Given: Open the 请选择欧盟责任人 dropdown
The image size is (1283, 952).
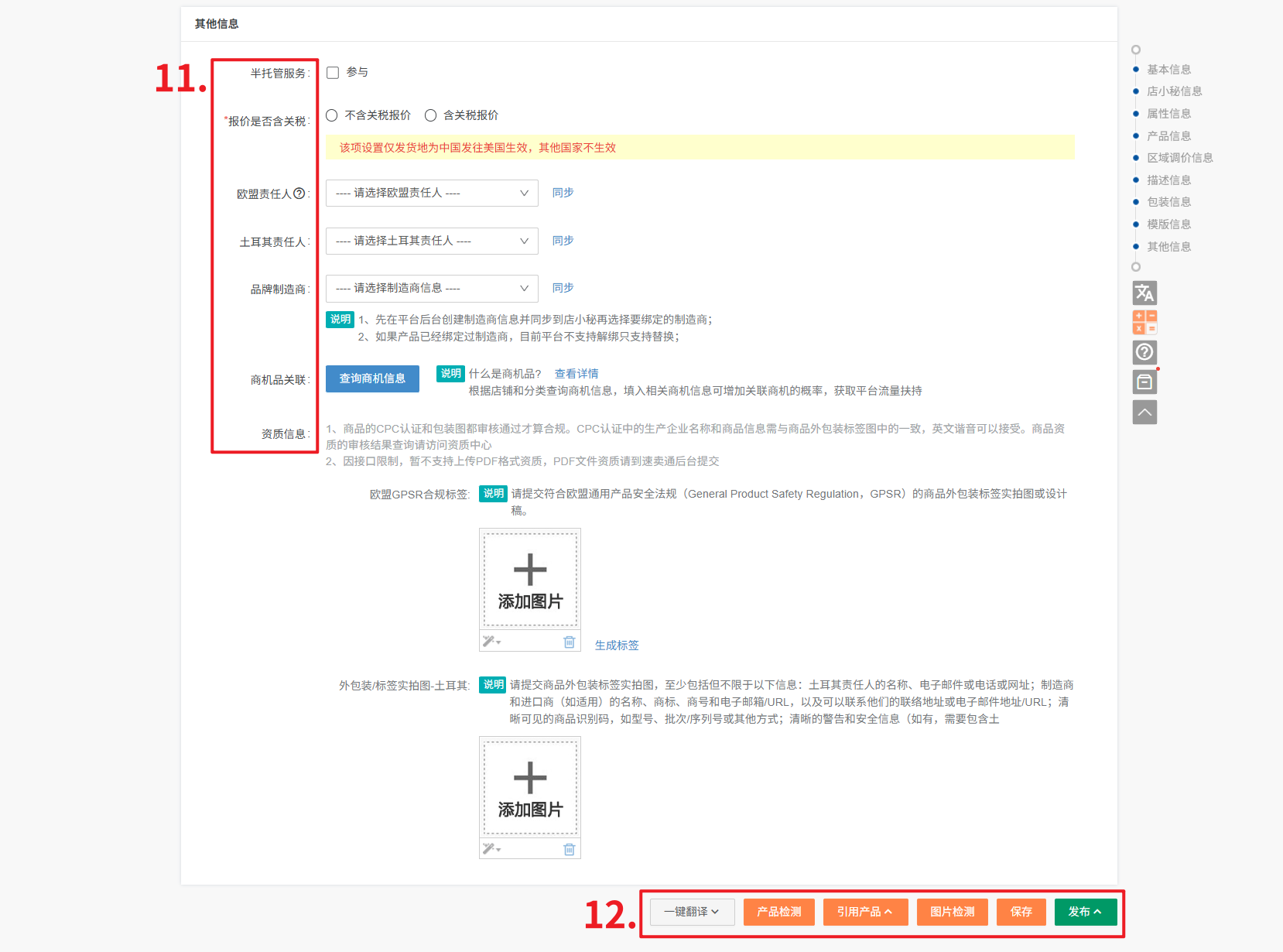Looking at the screenshot, I should 431,193.
